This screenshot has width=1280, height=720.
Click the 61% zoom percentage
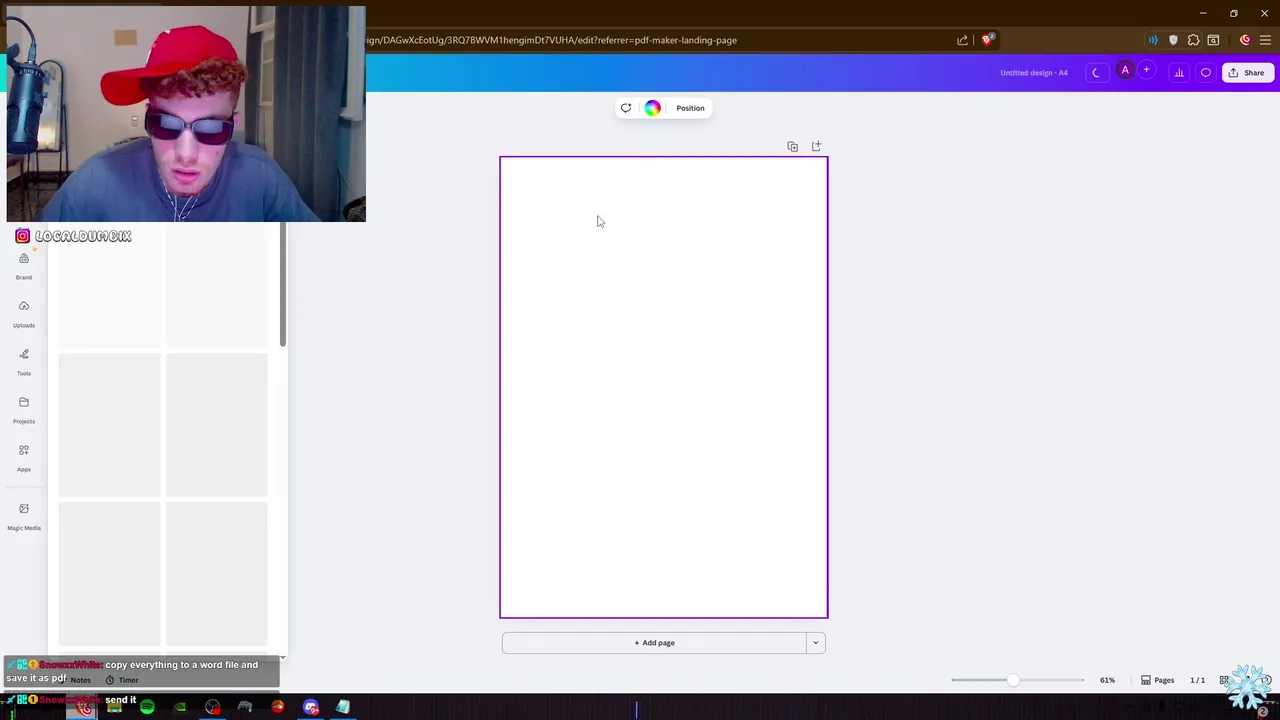(x=1107, y=680)
